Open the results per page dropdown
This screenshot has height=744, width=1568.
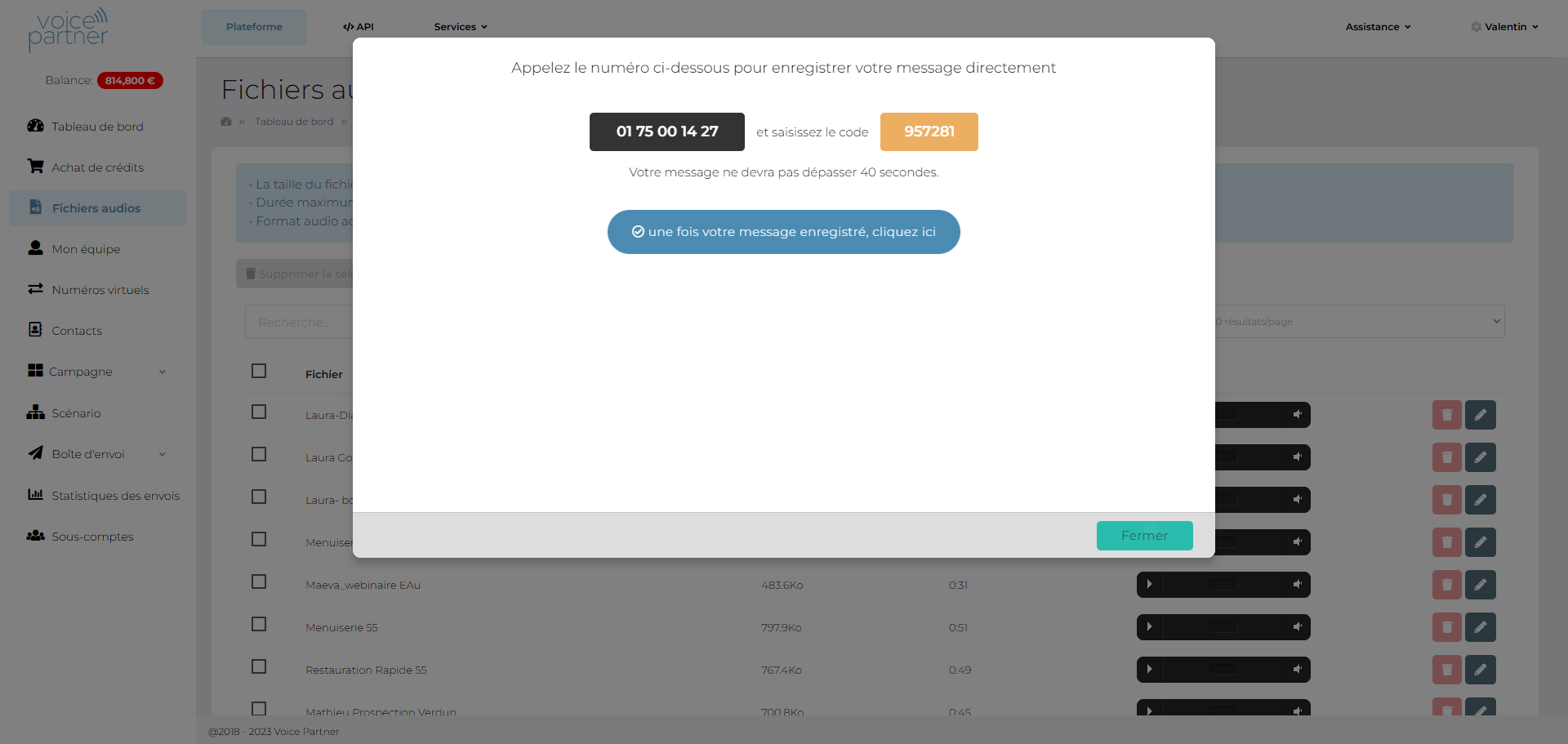coord(1357,322)
